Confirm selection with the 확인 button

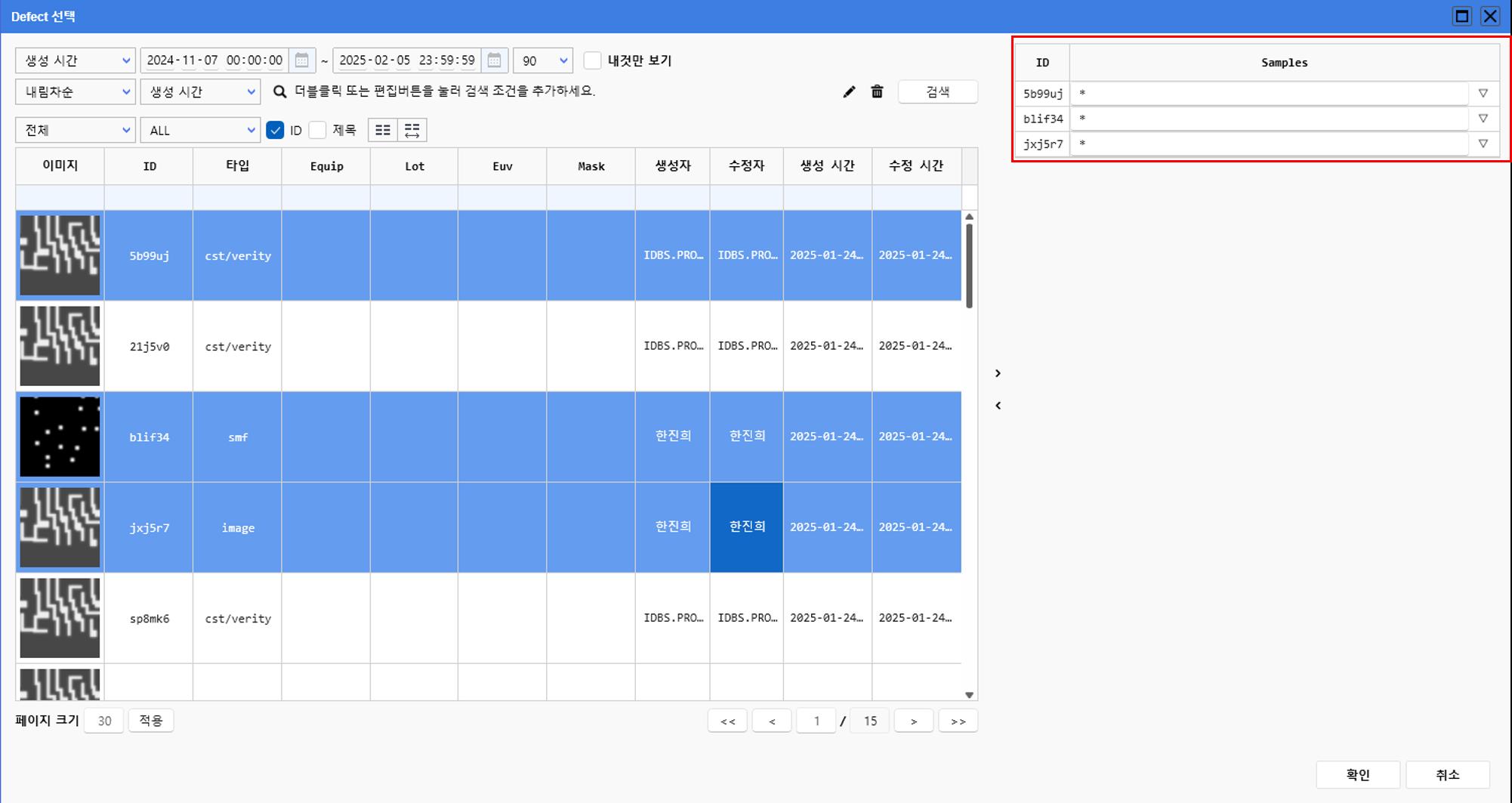pos(1357,774)
